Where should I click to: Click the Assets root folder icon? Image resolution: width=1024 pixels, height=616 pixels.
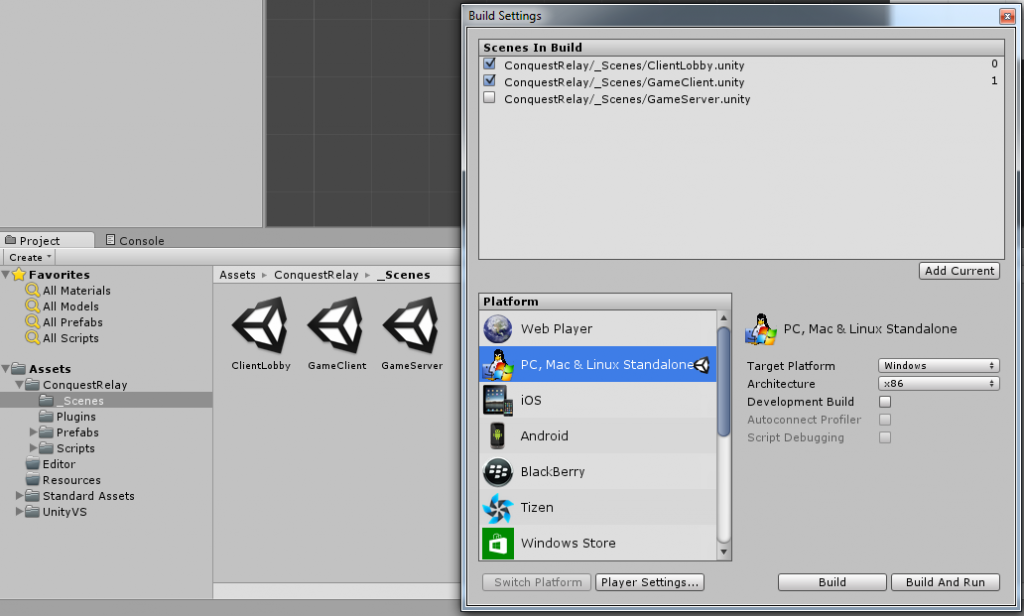click(19, 368)
